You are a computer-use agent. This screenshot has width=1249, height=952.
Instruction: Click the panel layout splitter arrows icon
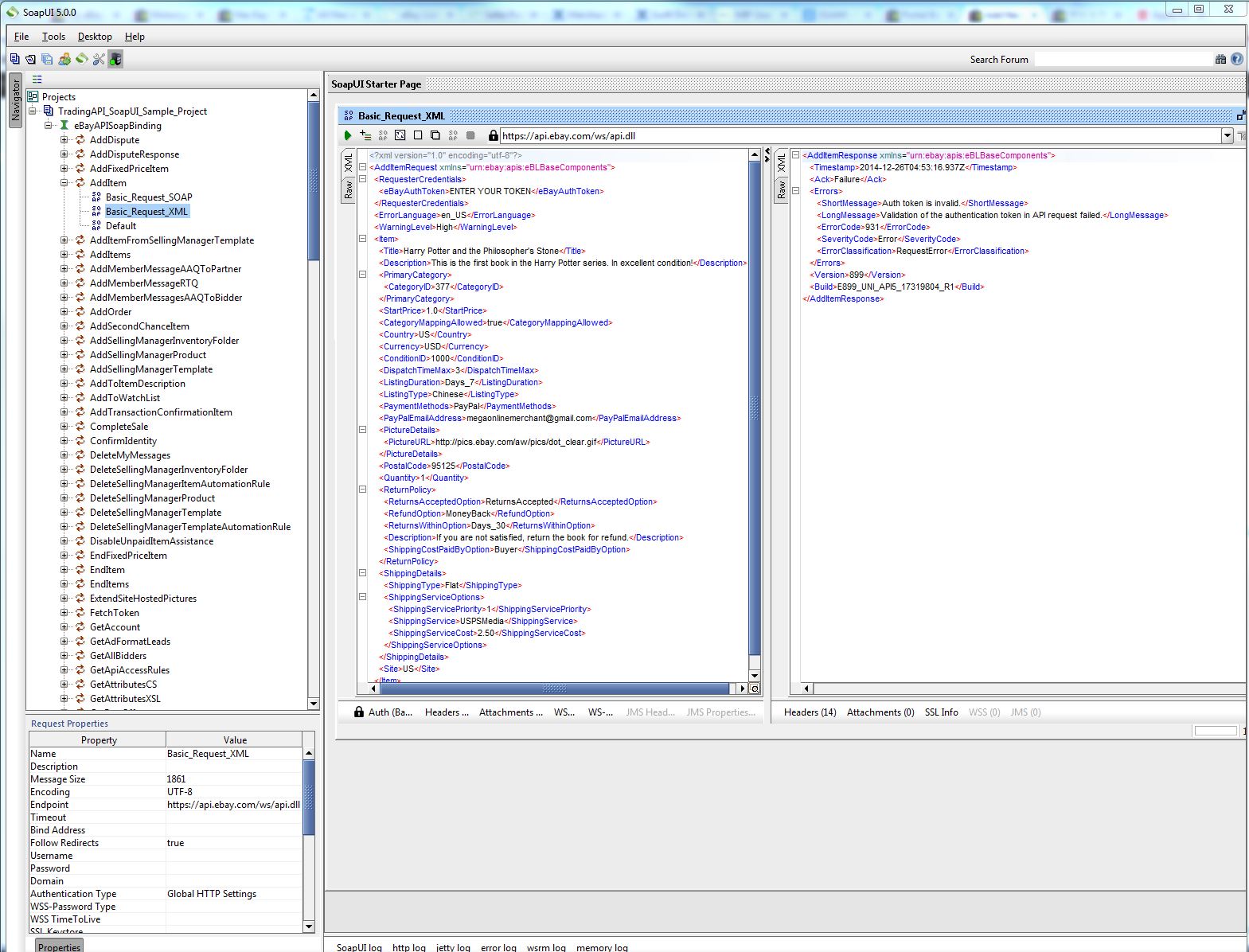767,154
